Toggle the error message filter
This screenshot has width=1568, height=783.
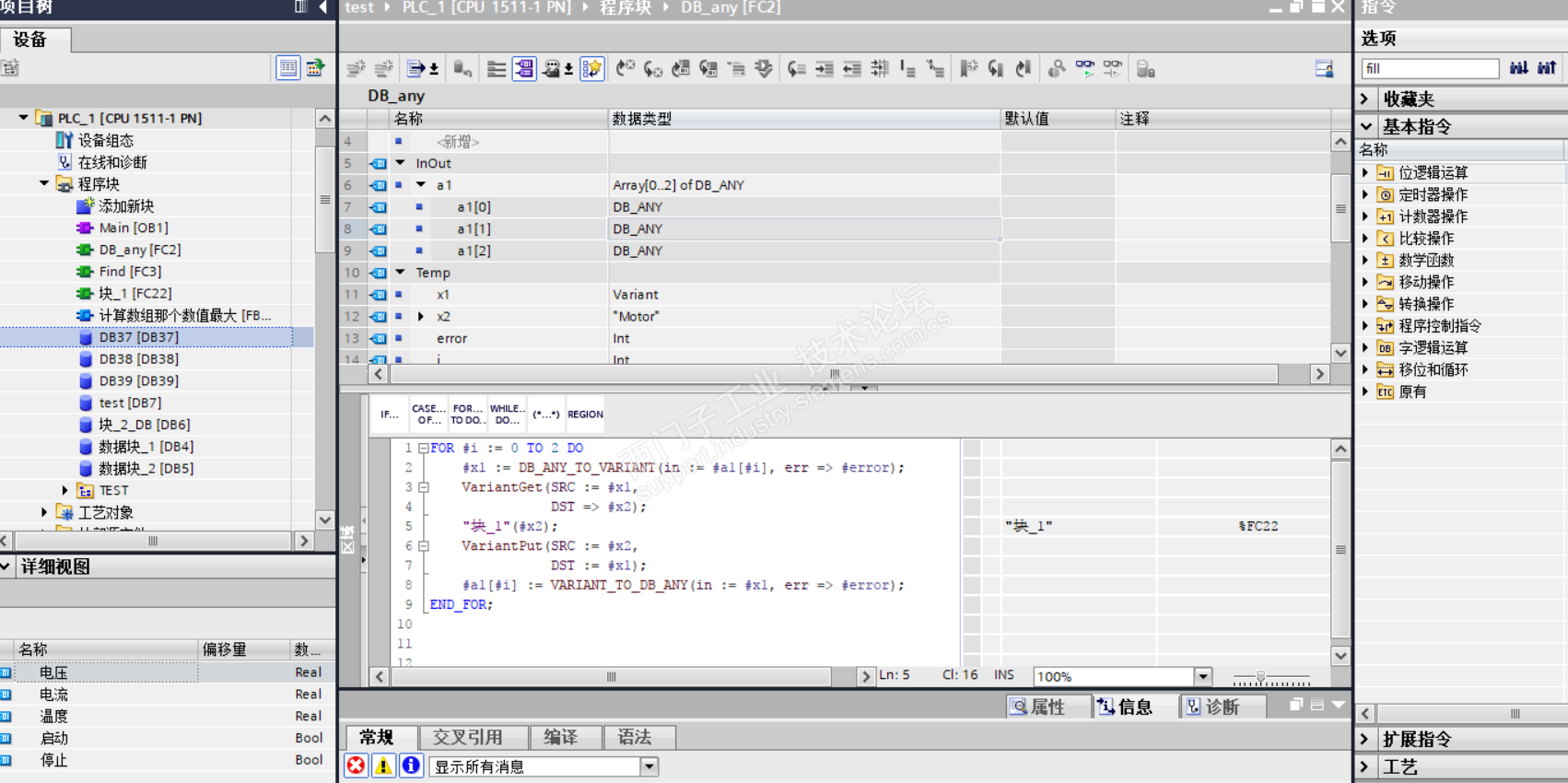point(357,765)
